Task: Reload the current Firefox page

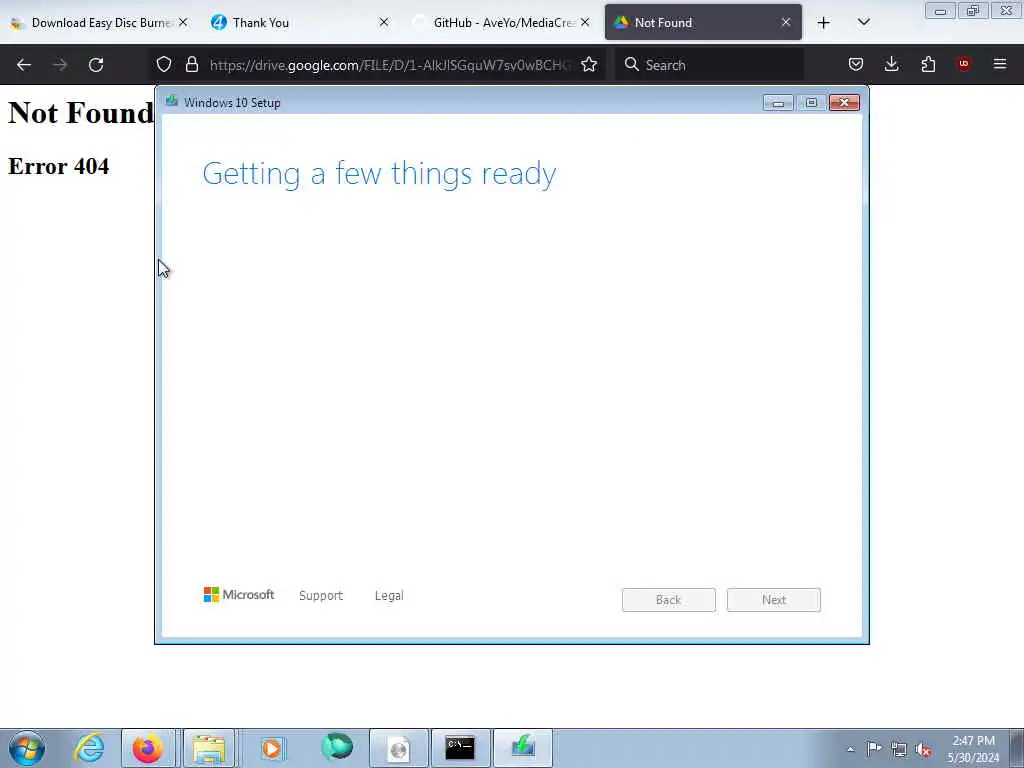Action: [96, 65]
